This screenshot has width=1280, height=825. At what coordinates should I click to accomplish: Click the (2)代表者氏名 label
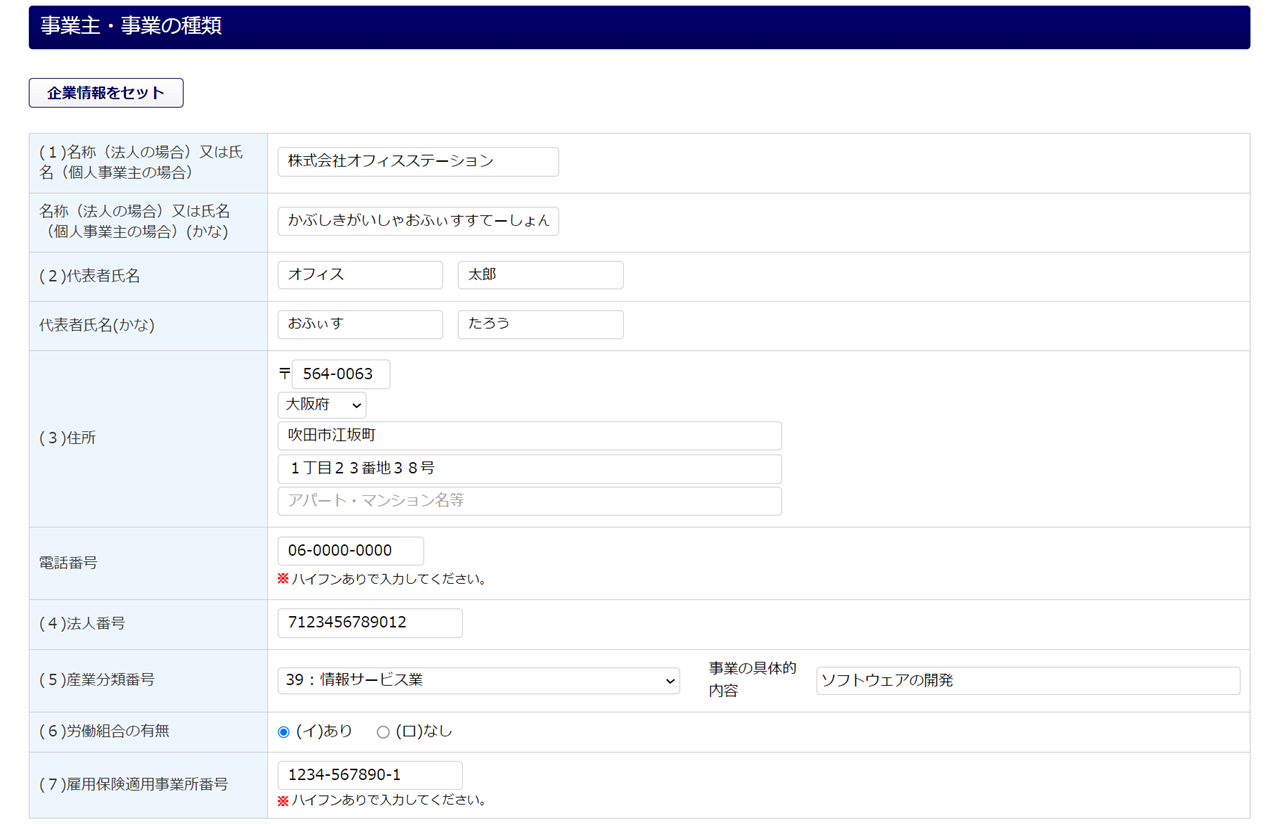(90, 277)
